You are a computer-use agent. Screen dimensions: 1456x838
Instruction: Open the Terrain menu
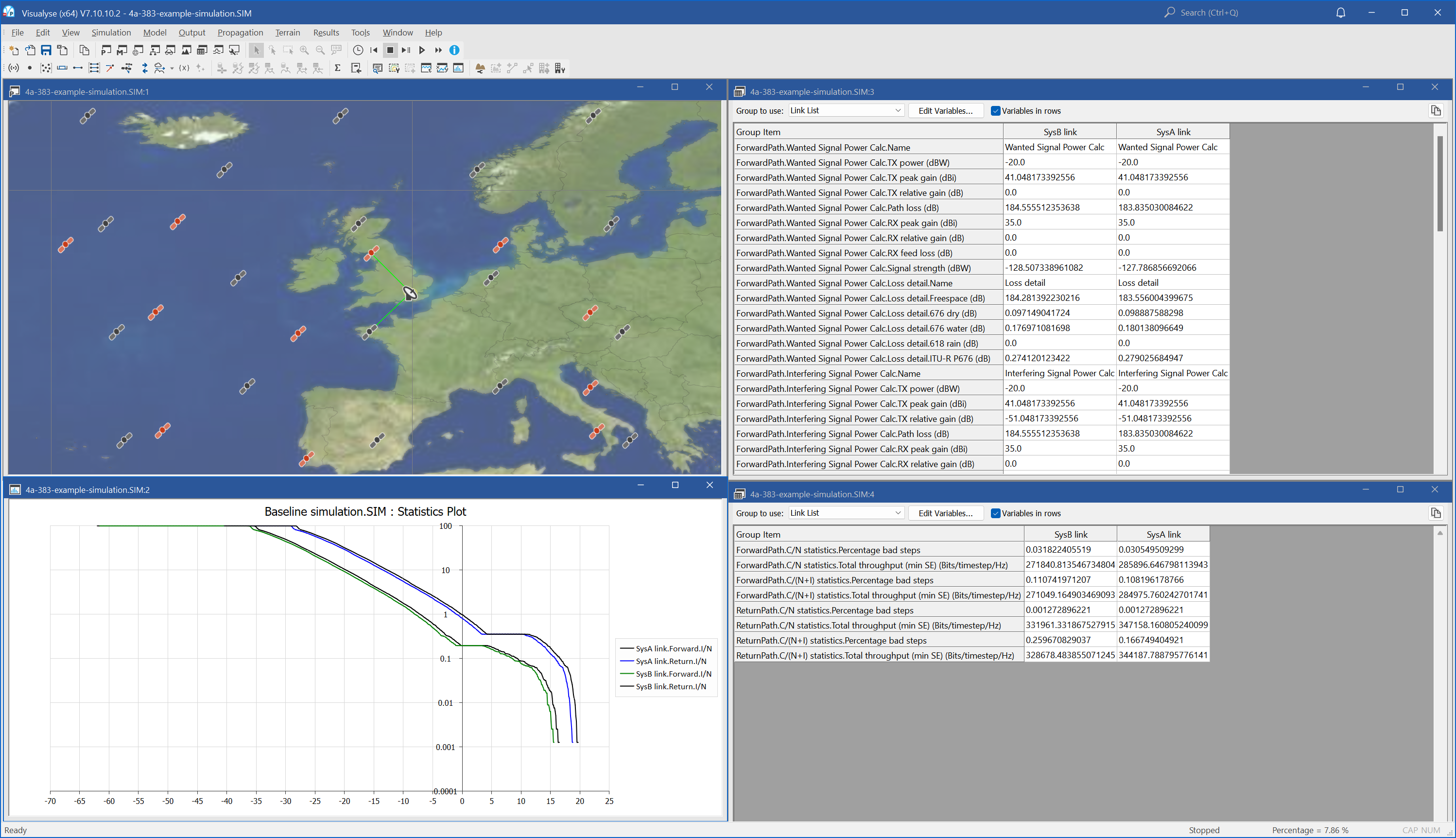click(x=287, y=32)
